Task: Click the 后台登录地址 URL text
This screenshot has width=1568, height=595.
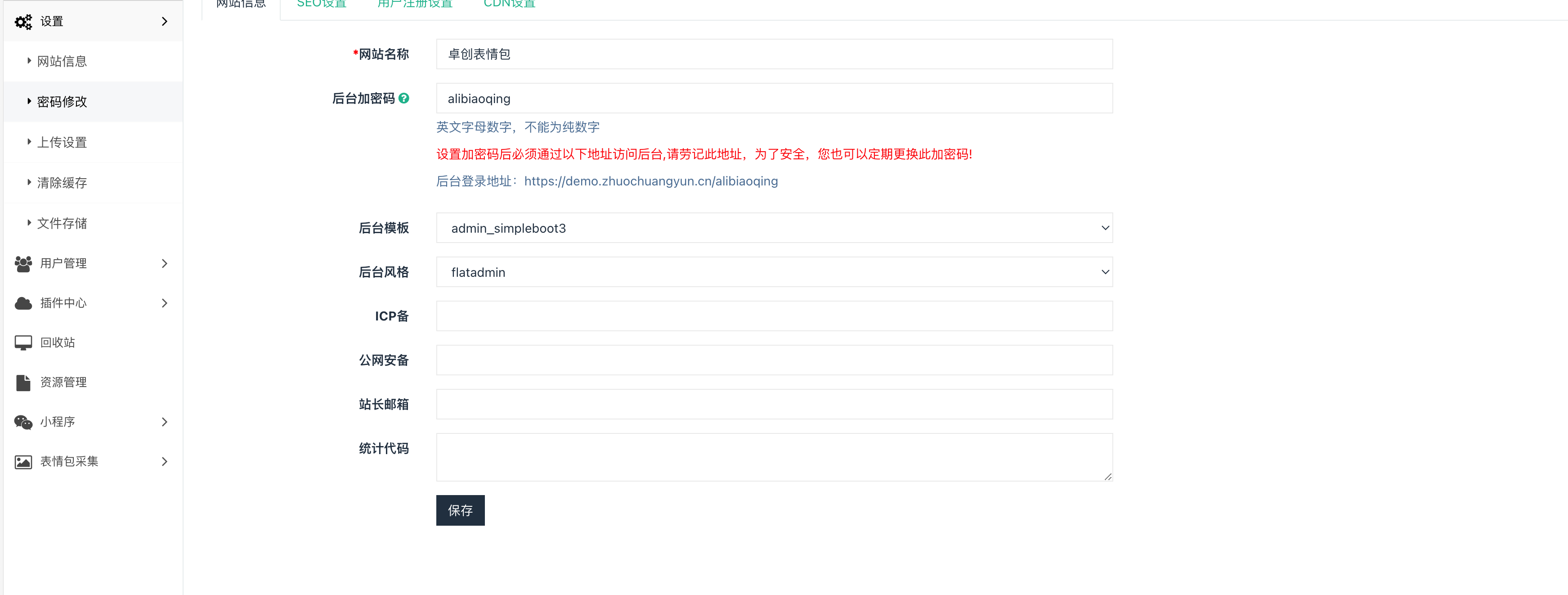Action: tap(651, 181)
